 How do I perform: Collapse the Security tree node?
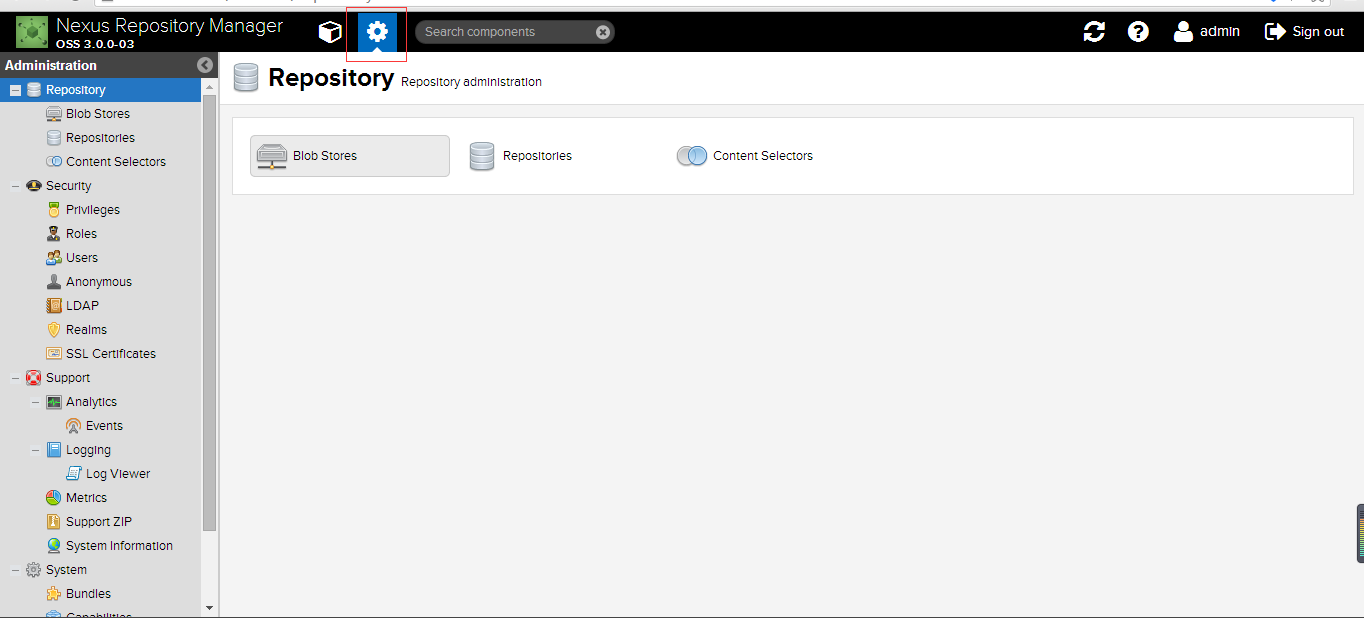(15, 186)
